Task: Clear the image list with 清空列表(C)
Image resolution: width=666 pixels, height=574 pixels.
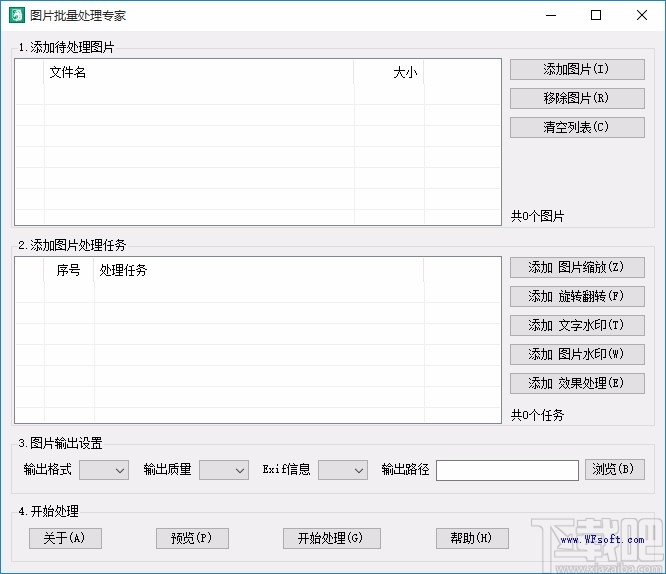Action: [x=577, y=127]
